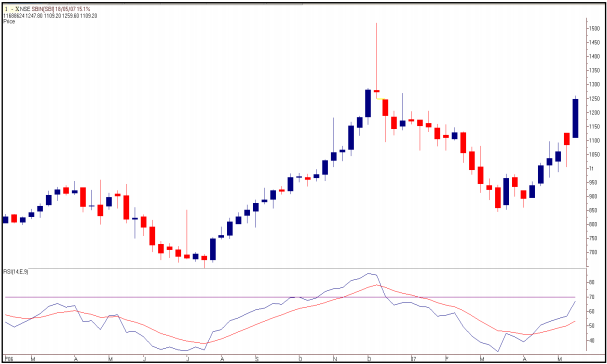Select the latest tall blue candle near 1250
Image resolution: width=607 pixels, height=364 pixels.
click(x=576, y=118)
